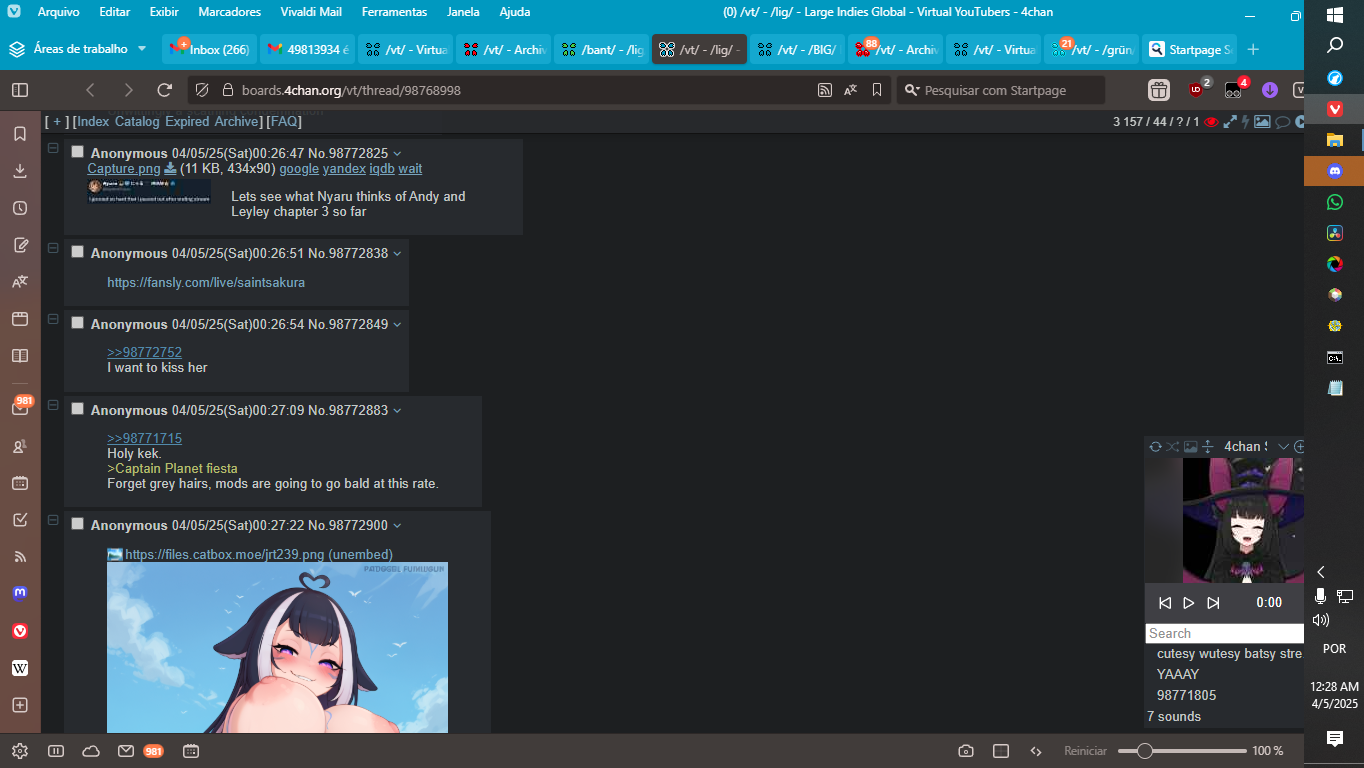Image resolution: width=1364 pixels, height=768 pixels.
Task: Click the uBlock Origin extension icon
Action: [x=1197, y=90]
